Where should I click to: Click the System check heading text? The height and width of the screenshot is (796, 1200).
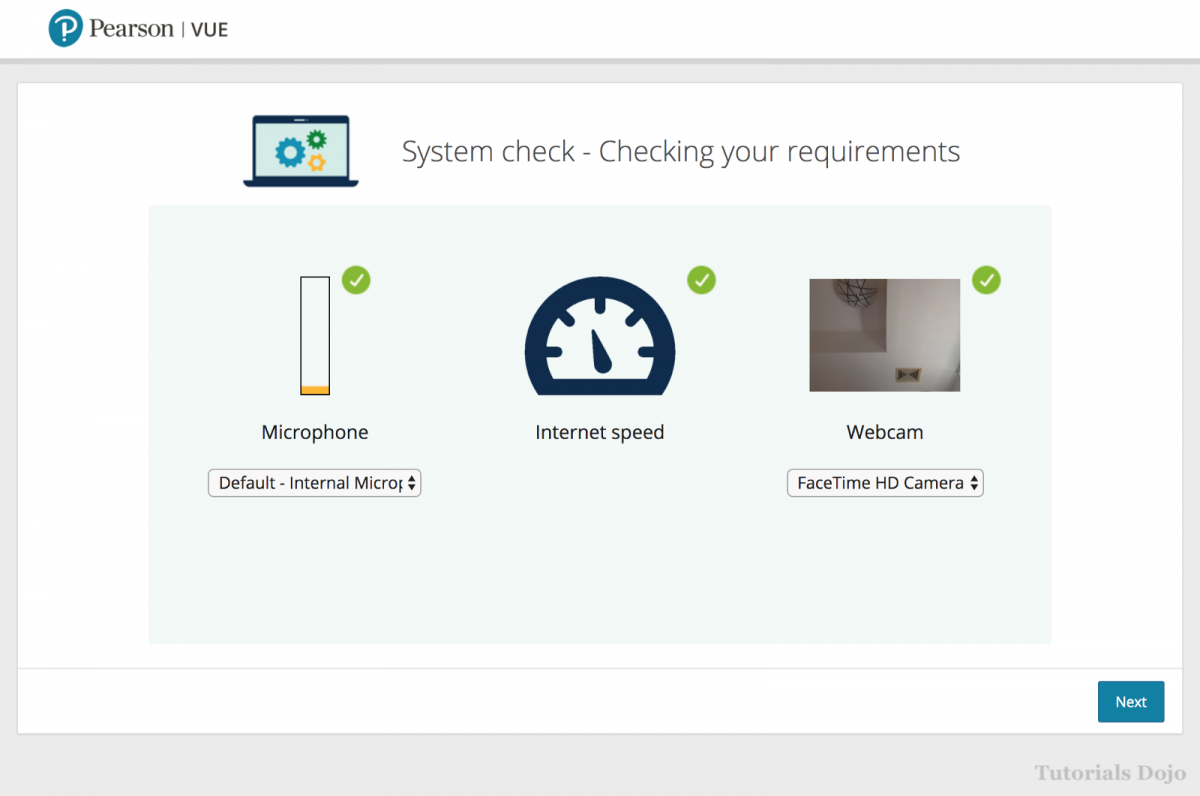(680, 151)
